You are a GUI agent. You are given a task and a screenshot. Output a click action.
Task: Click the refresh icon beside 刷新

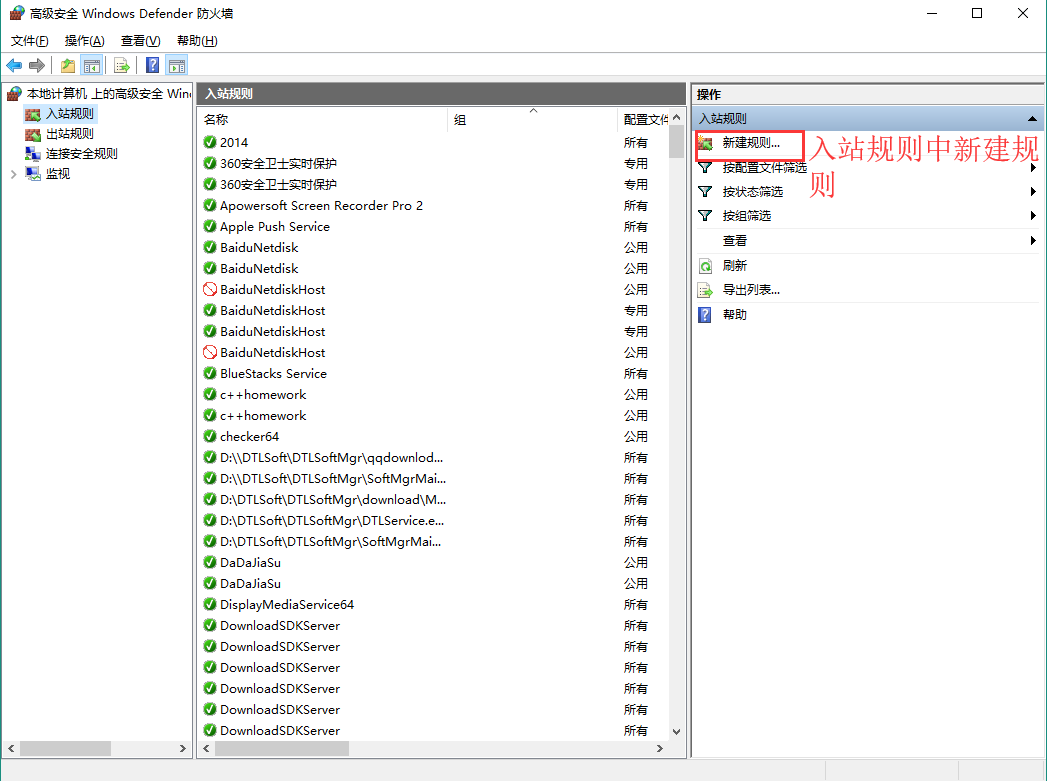point(705,266)
